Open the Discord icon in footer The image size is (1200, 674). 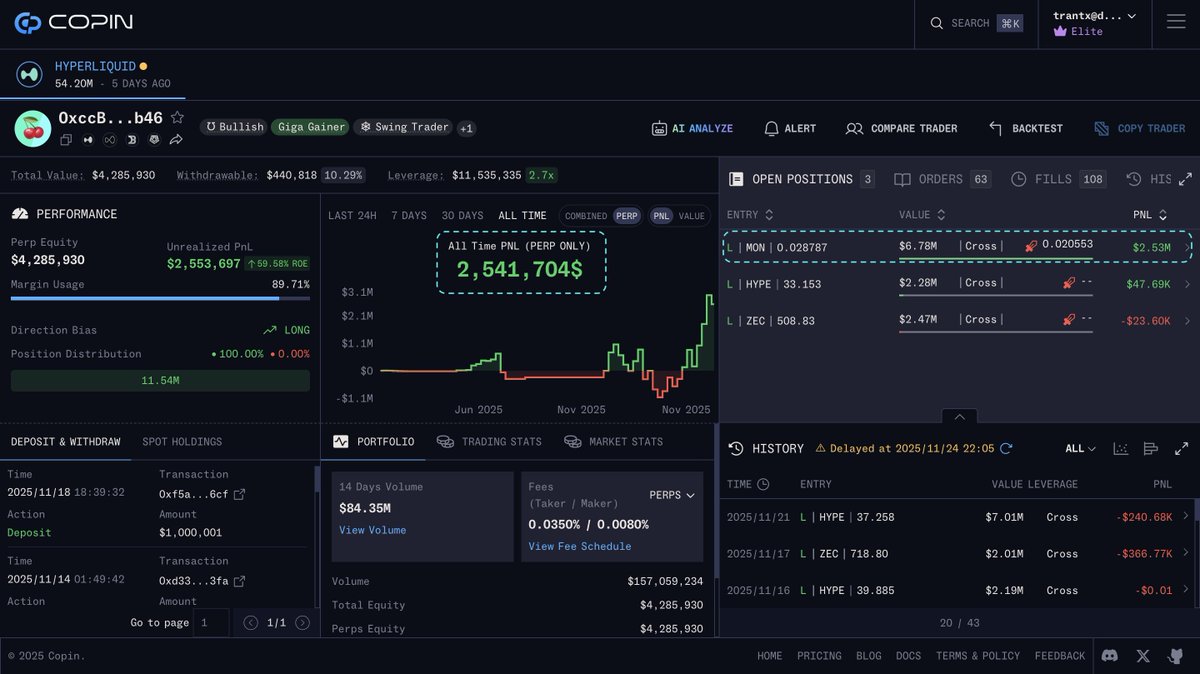point(1109,656)
